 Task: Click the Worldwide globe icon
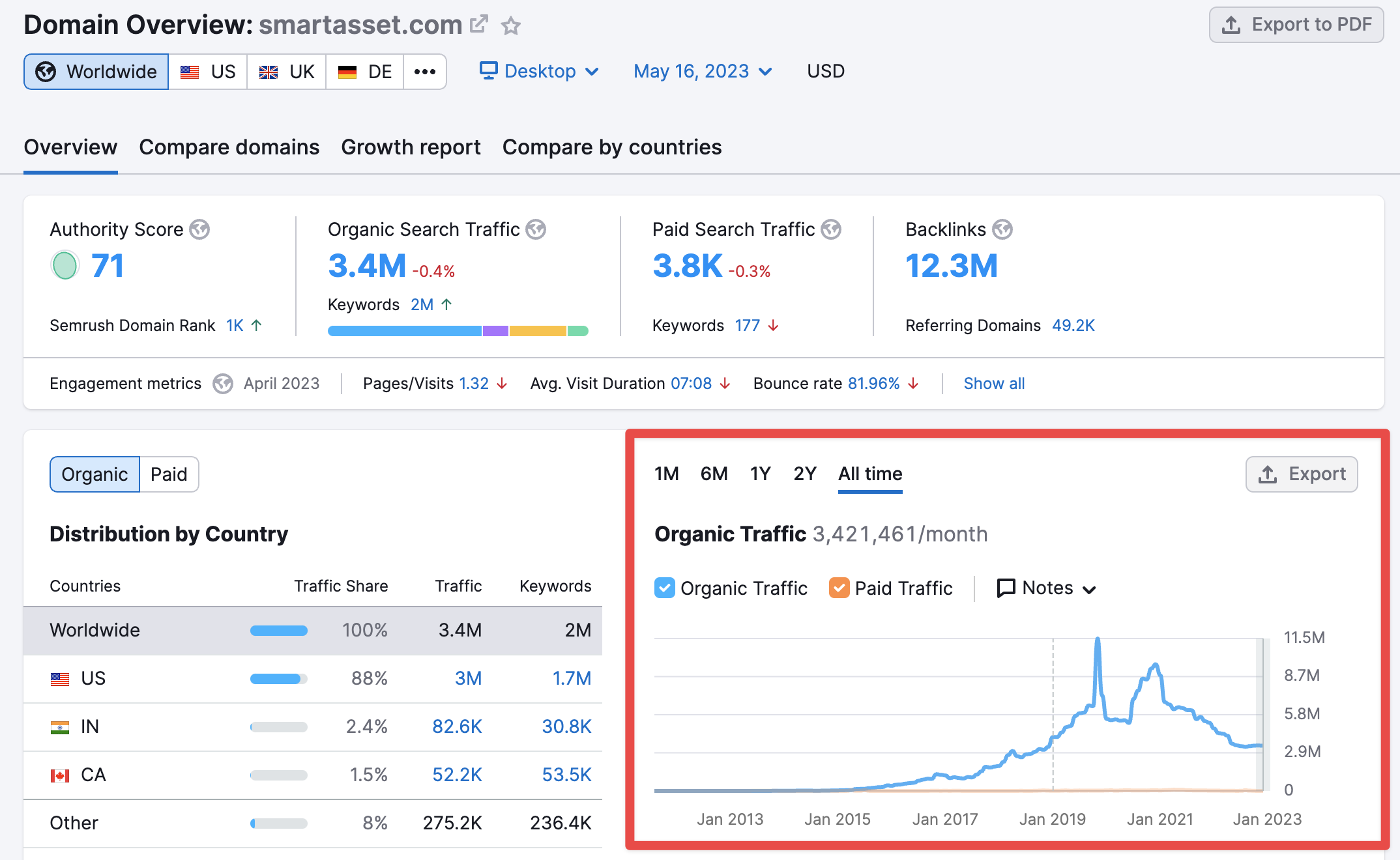pos(46,72)
